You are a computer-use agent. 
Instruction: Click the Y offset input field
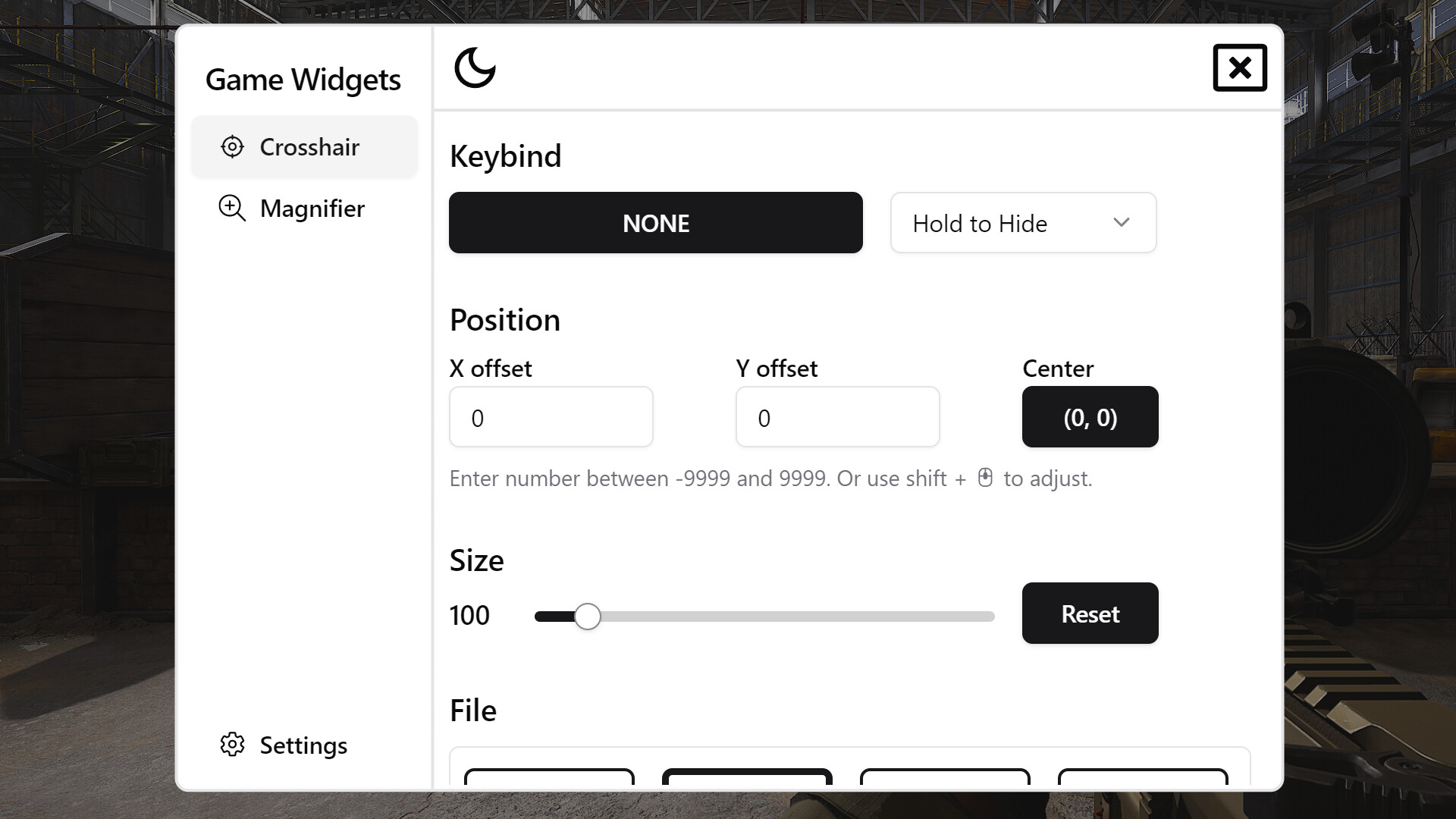point(836,416)
